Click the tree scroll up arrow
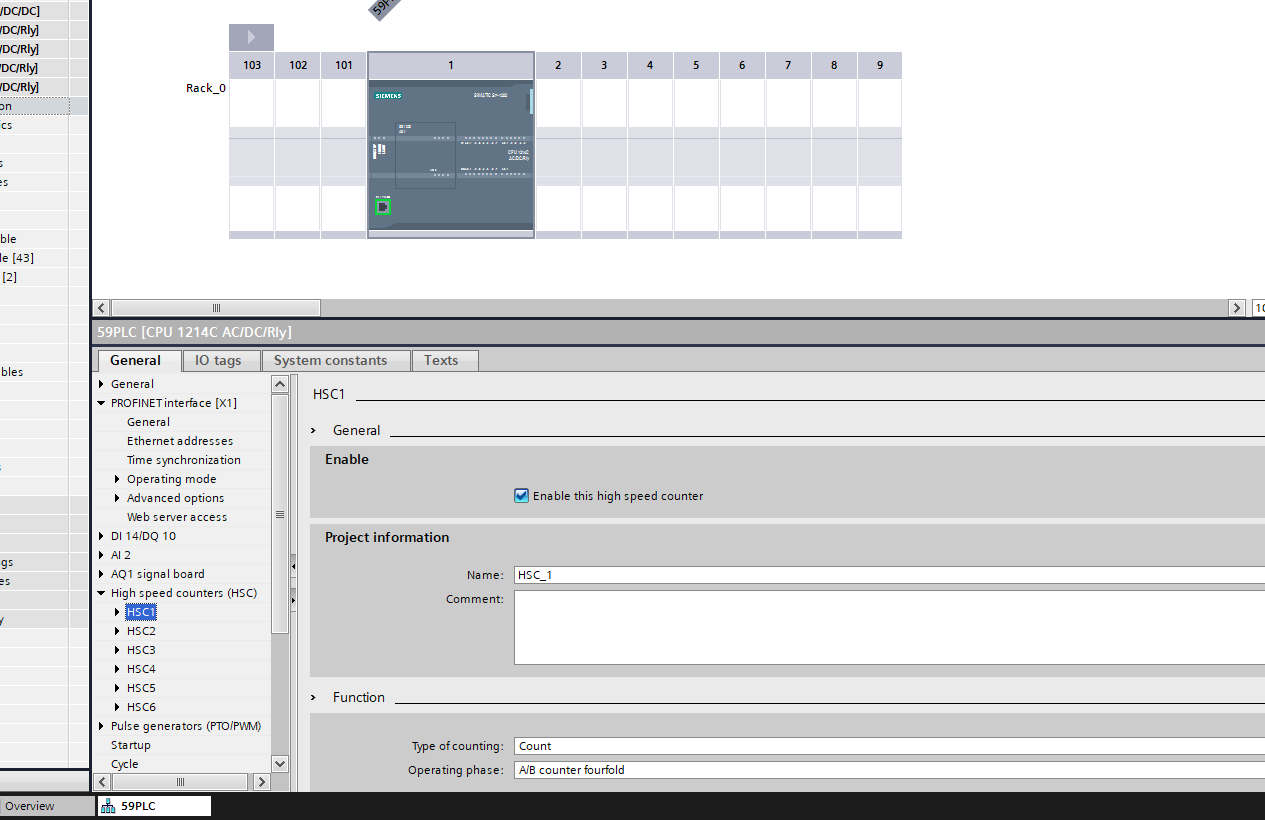This screenshot has width=1265, height=820. 280,384
